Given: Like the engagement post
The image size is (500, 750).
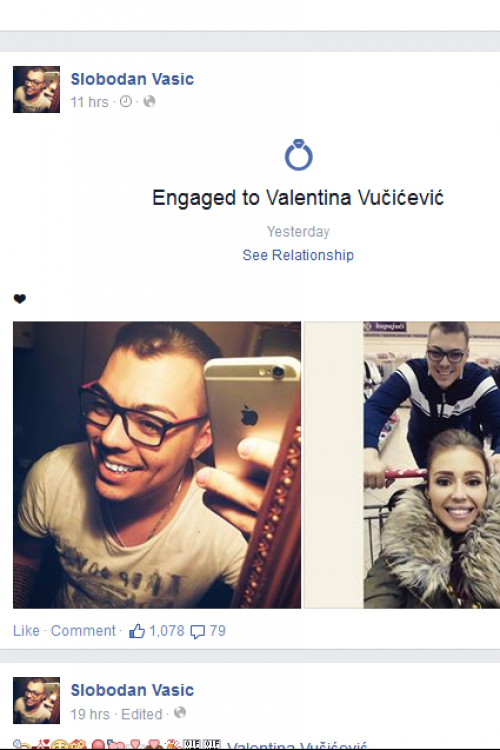Looking at the screenshot, I should point(26,631).
